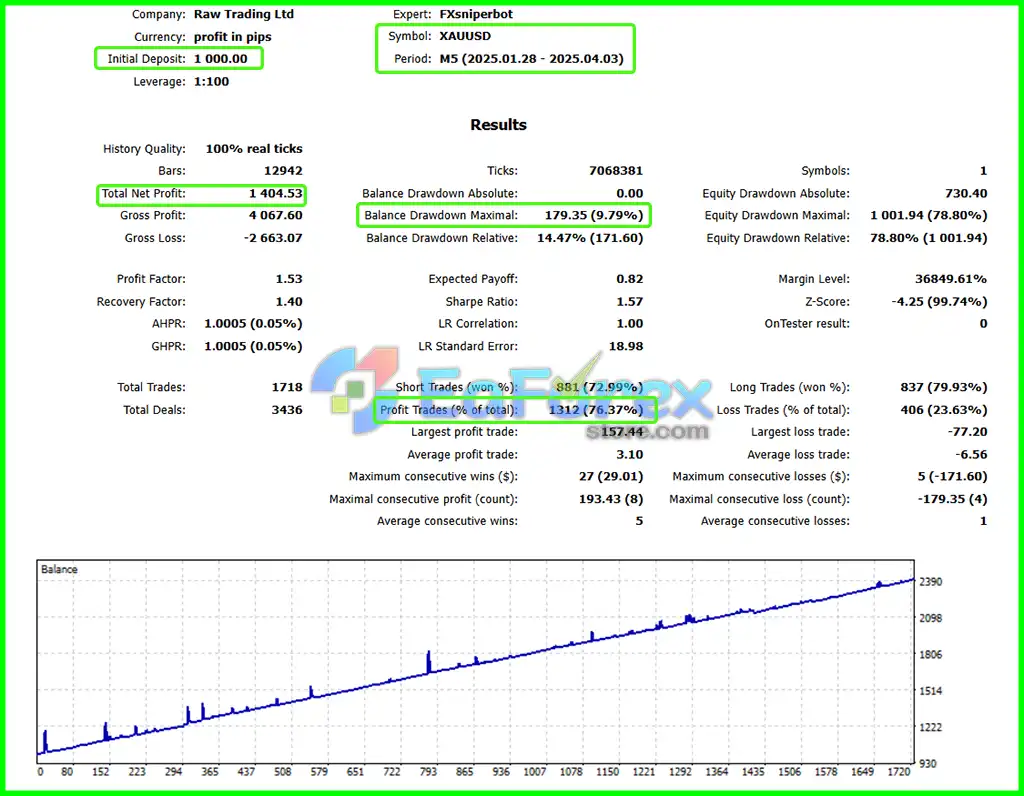Click the Results heading
This screenshot has height=796, width=1024.
[x=498, y=125]
